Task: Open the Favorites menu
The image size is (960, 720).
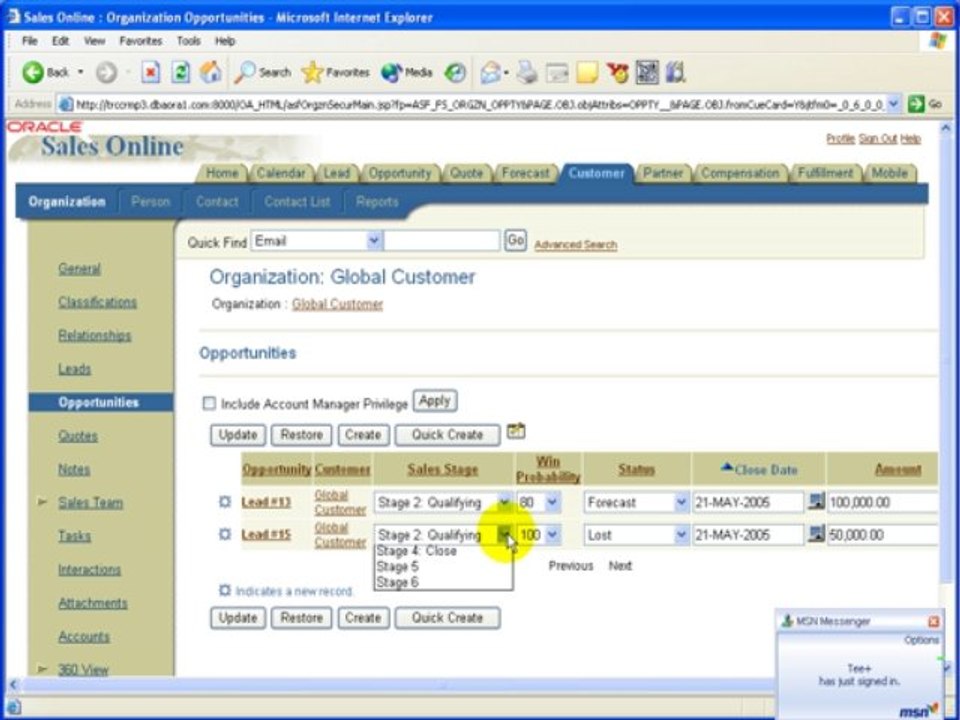Action: (141, 41)
